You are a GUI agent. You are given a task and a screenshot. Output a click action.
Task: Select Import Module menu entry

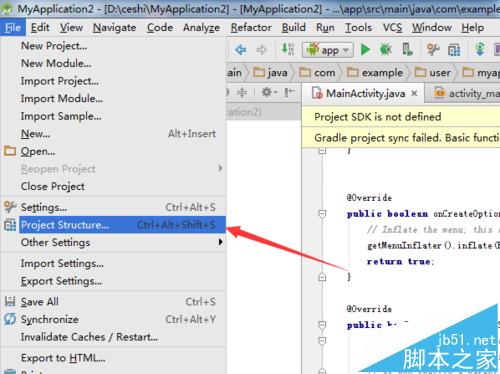113,99
